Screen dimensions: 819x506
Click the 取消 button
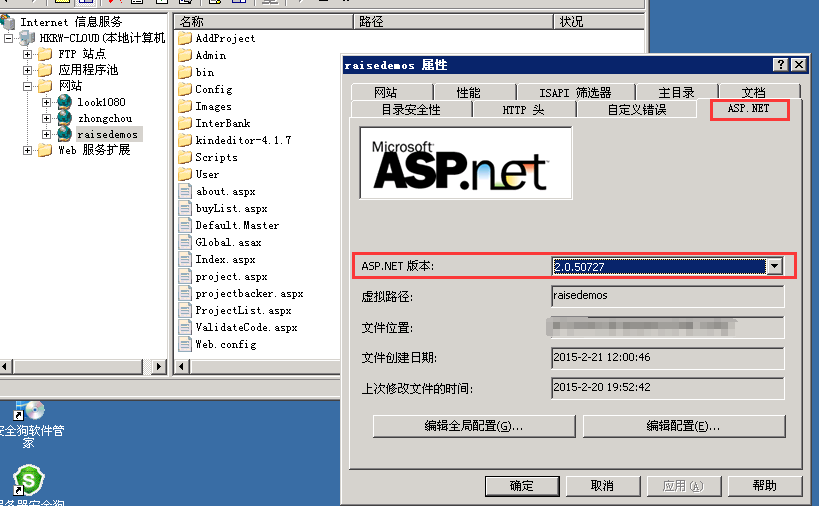603,486
